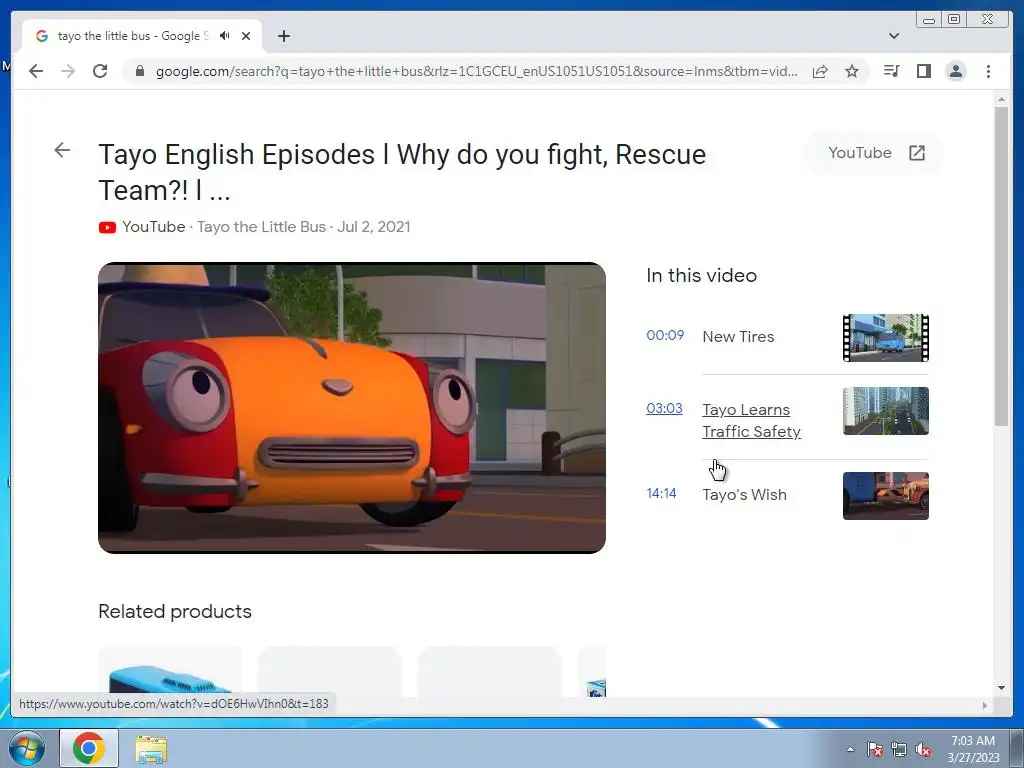The height and width of the screenshot is (768, 1024).
Task: Jump to 00:09 timestamp
Action: tap(665, 335)
